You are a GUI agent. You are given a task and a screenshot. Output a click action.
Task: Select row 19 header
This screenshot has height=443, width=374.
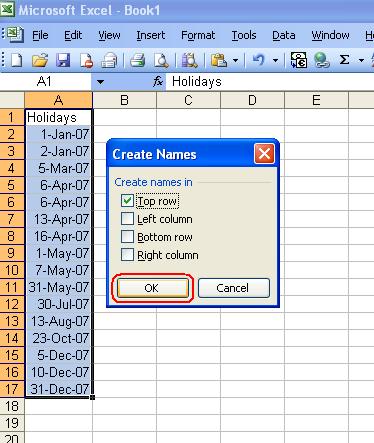pos(12,423)
